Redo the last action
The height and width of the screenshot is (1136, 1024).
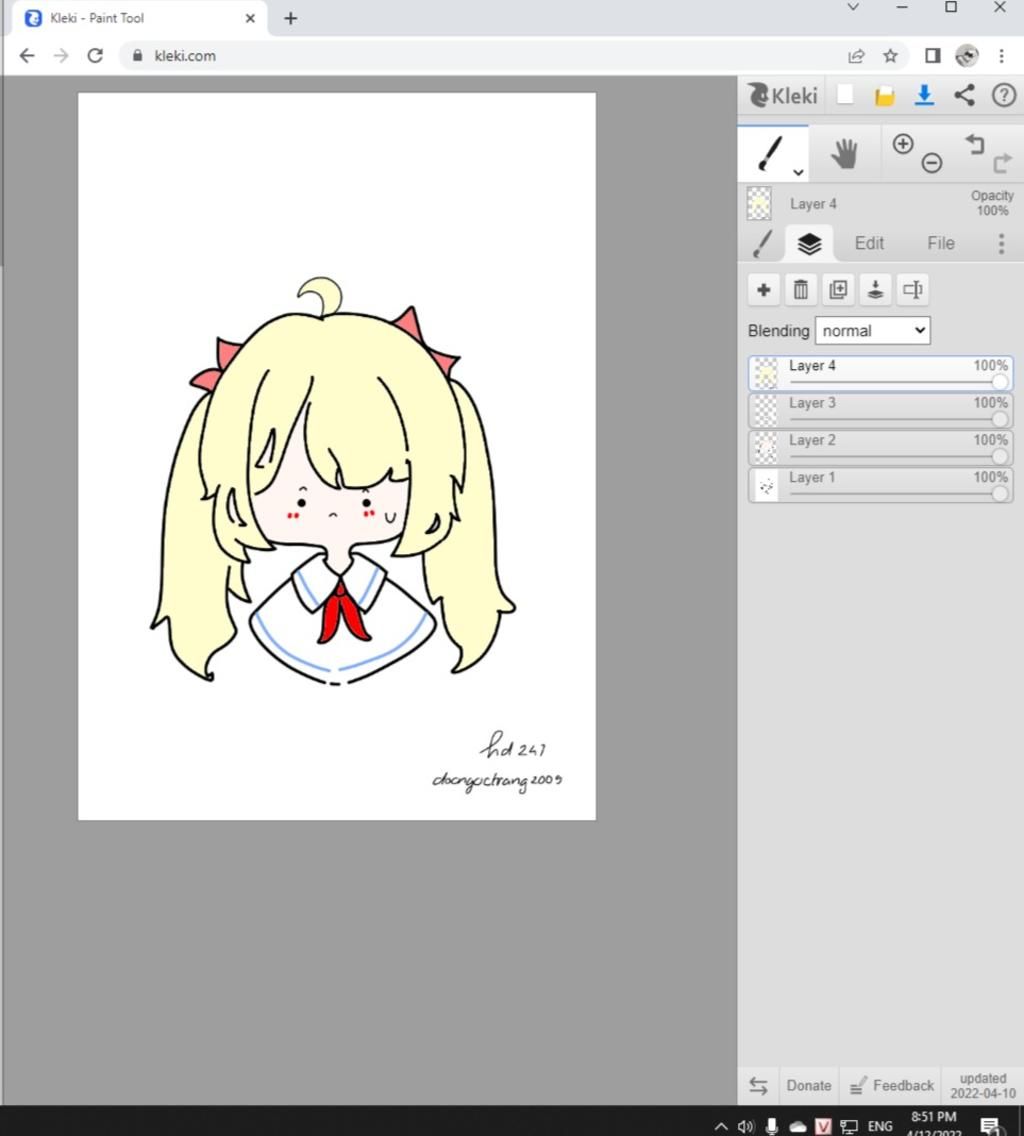click(1003, 163)
